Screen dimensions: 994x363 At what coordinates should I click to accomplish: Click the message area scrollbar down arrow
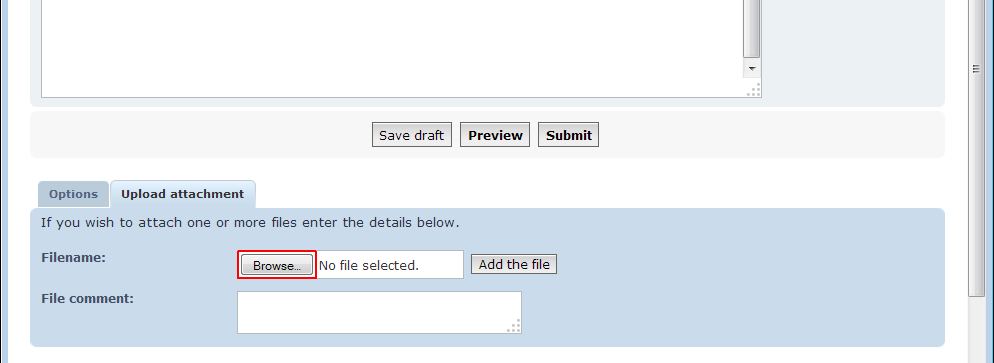pyautogui.click(x=752, y=68)
